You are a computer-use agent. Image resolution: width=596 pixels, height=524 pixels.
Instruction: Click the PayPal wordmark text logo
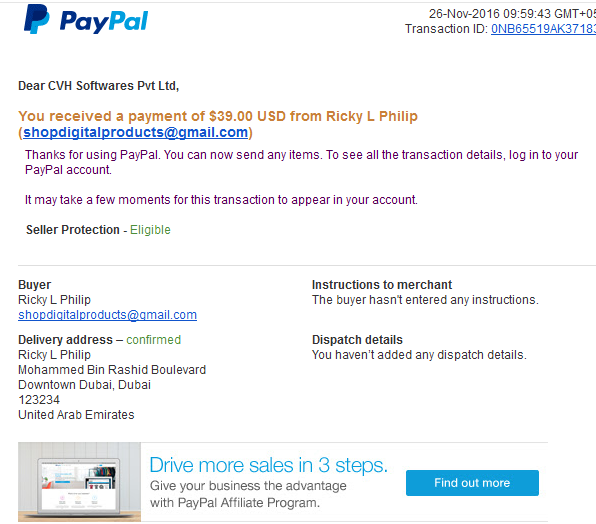coord(104,22)
